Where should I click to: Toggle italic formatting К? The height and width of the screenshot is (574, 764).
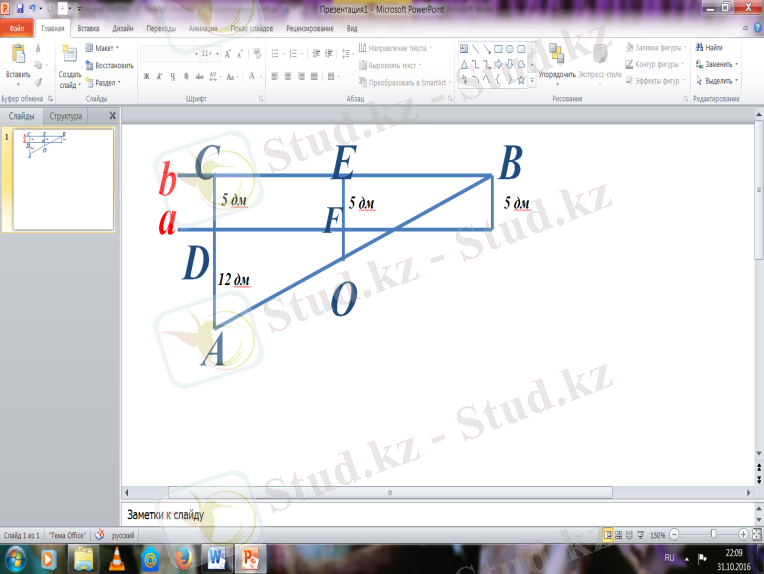[160, 76]
